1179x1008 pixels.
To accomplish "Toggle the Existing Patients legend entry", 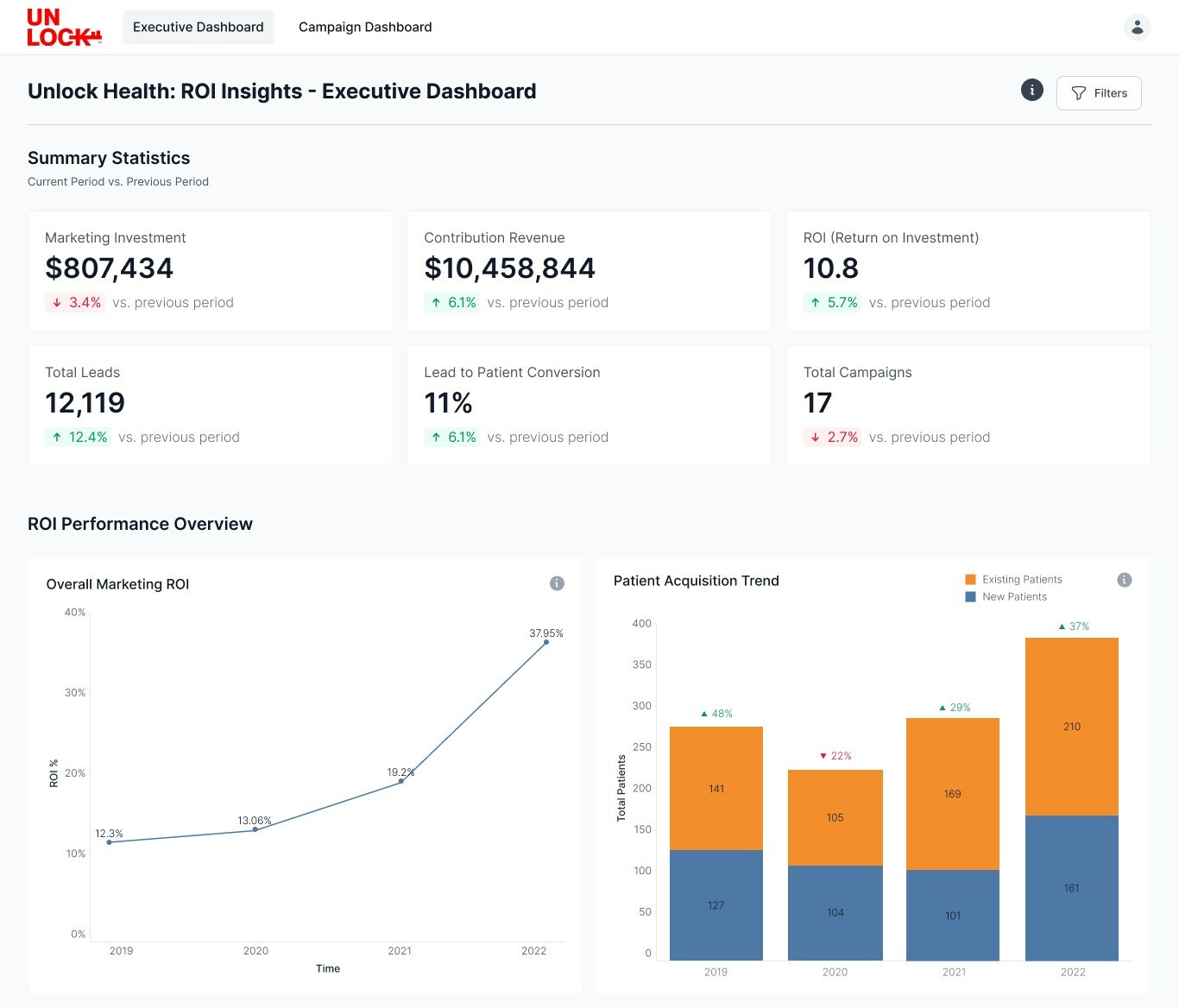I will pyautogui.click(x=1013, y=579).
